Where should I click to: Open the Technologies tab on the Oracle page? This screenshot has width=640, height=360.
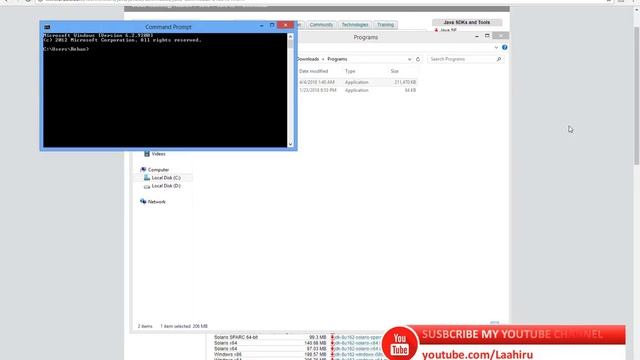tap(355, 25)
